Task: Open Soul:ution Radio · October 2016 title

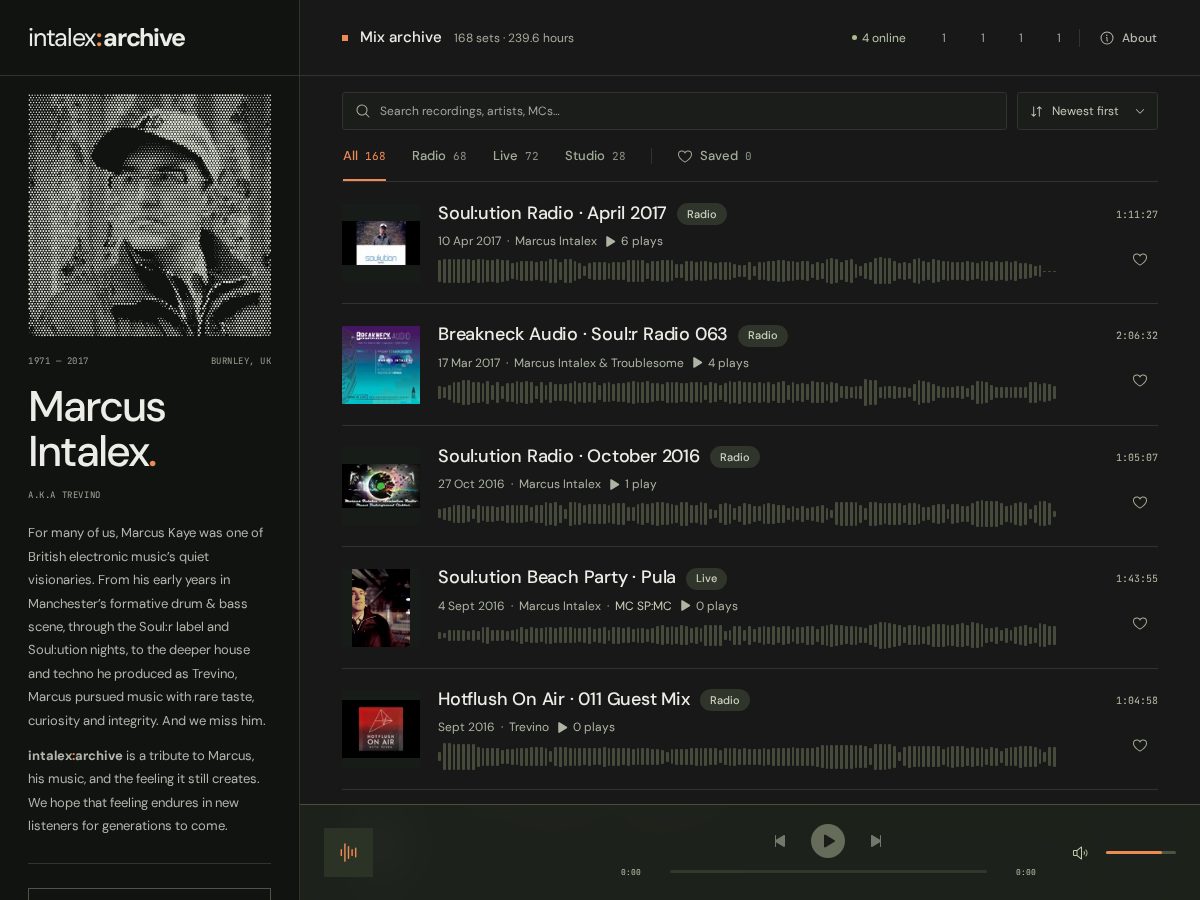Action: [569, 456]
